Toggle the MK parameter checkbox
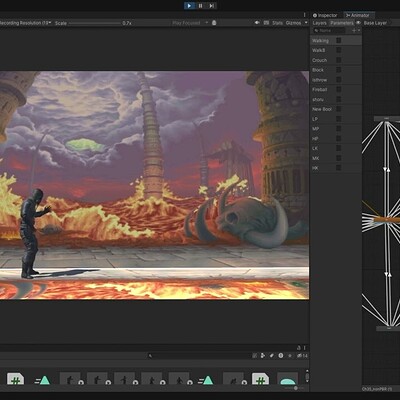400x400 pixels. coord(338,158)
